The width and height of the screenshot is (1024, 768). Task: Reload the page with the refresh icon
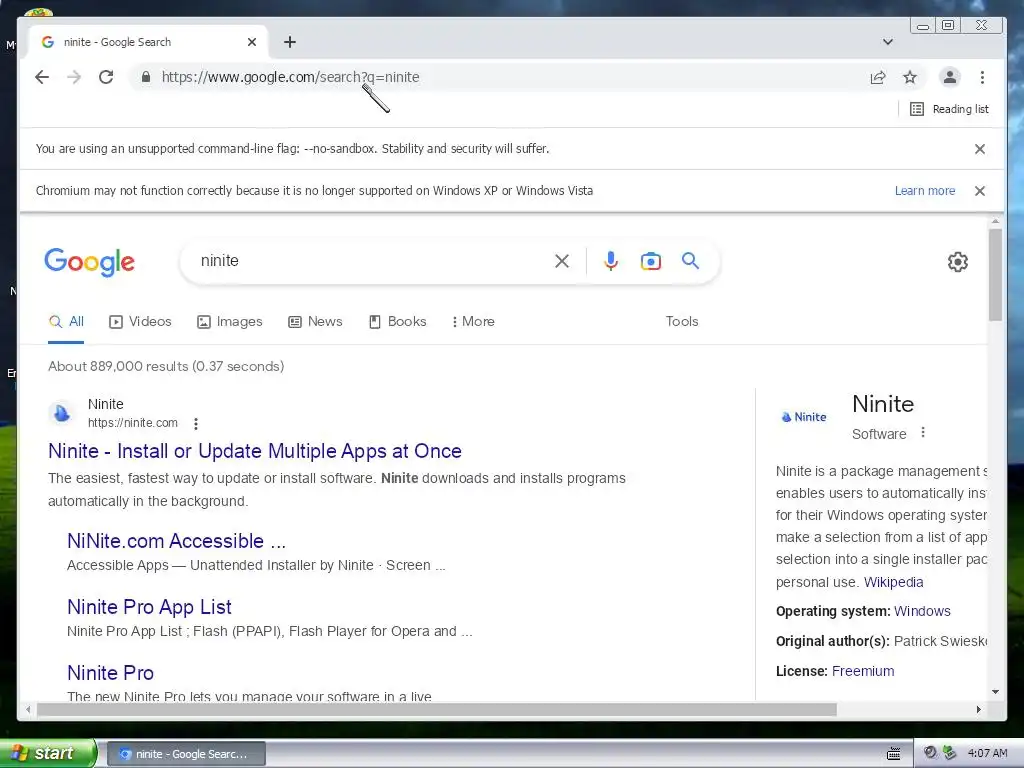point(106,77)
